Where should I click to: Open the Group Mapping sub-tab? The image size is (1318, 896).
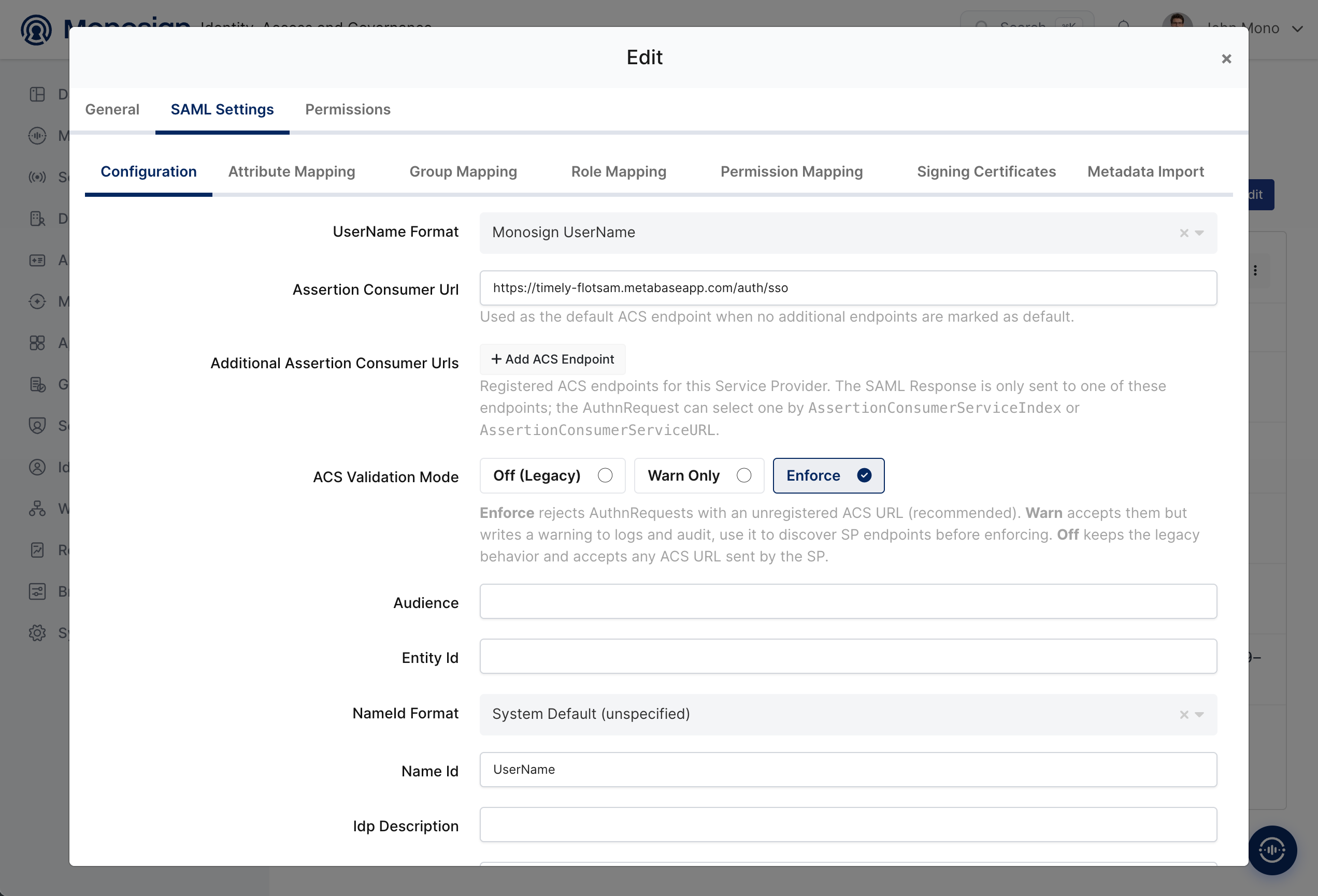pos(463,172)
